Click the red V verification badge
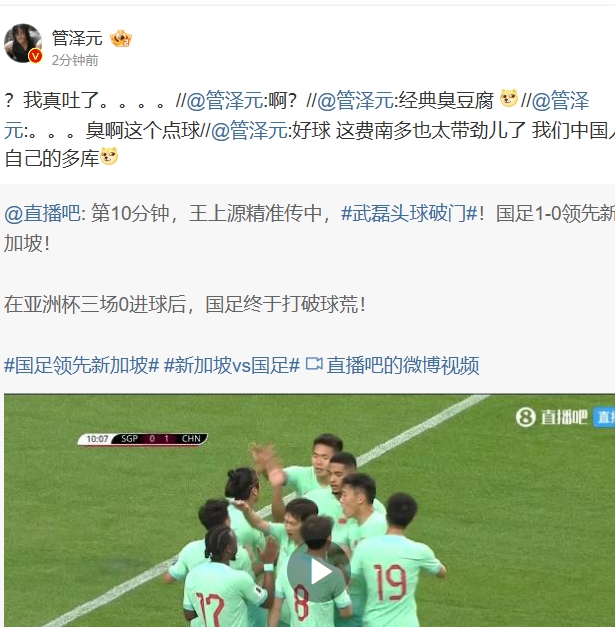Viewport: 615px width, 627px height. (x=36, y=56)
